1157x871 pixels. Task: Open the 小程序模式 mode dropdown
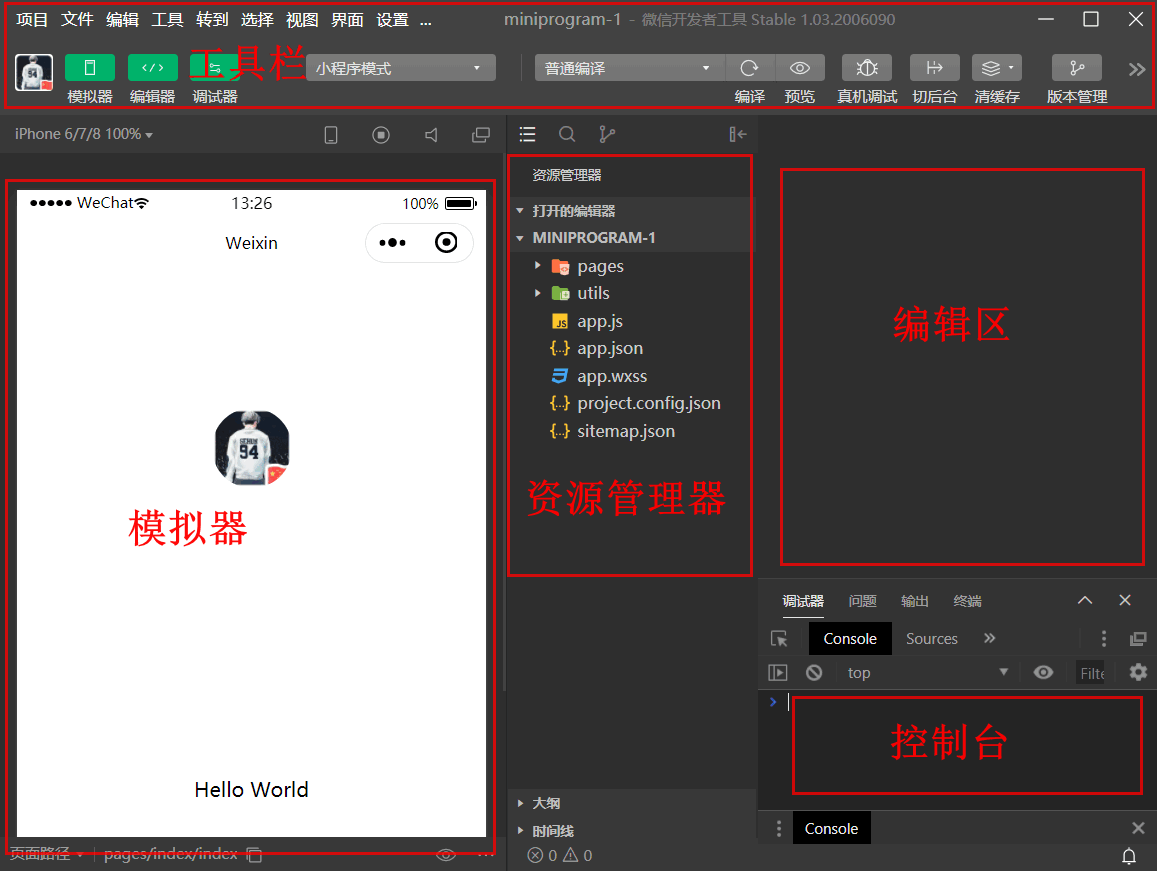[400, 68]
